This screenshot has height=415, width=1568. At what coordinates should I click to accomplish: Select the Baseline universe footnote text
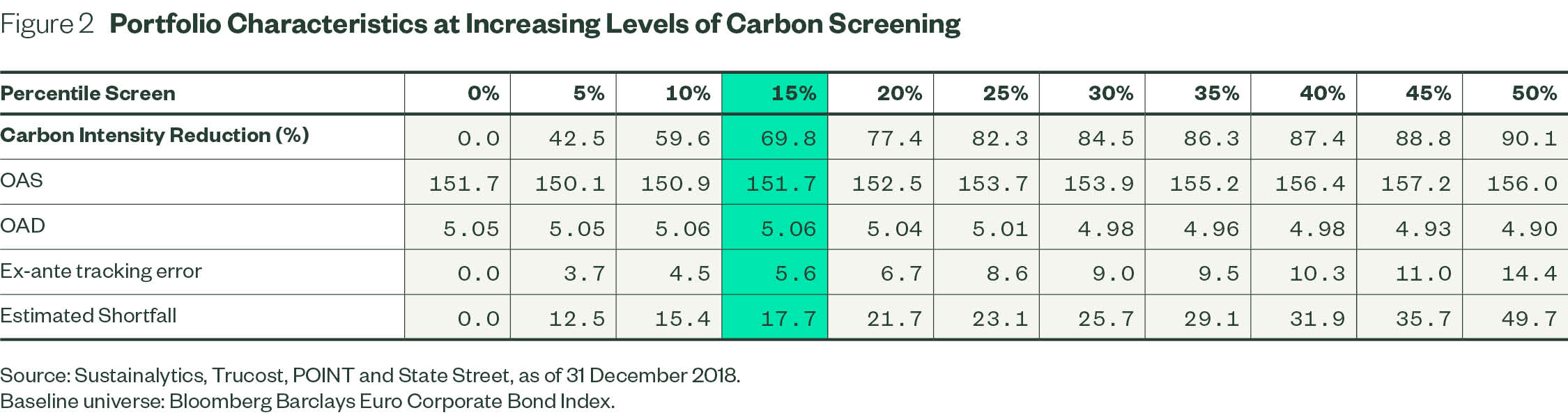coord(307,401)
